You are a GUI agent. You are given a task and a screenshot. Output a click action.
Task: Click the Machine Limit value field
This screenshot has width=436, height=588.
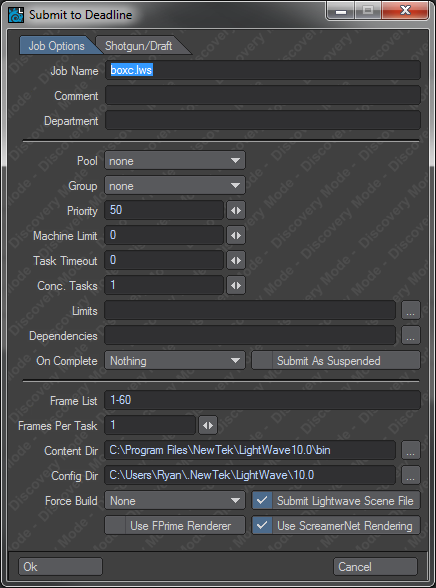[164, 236]
